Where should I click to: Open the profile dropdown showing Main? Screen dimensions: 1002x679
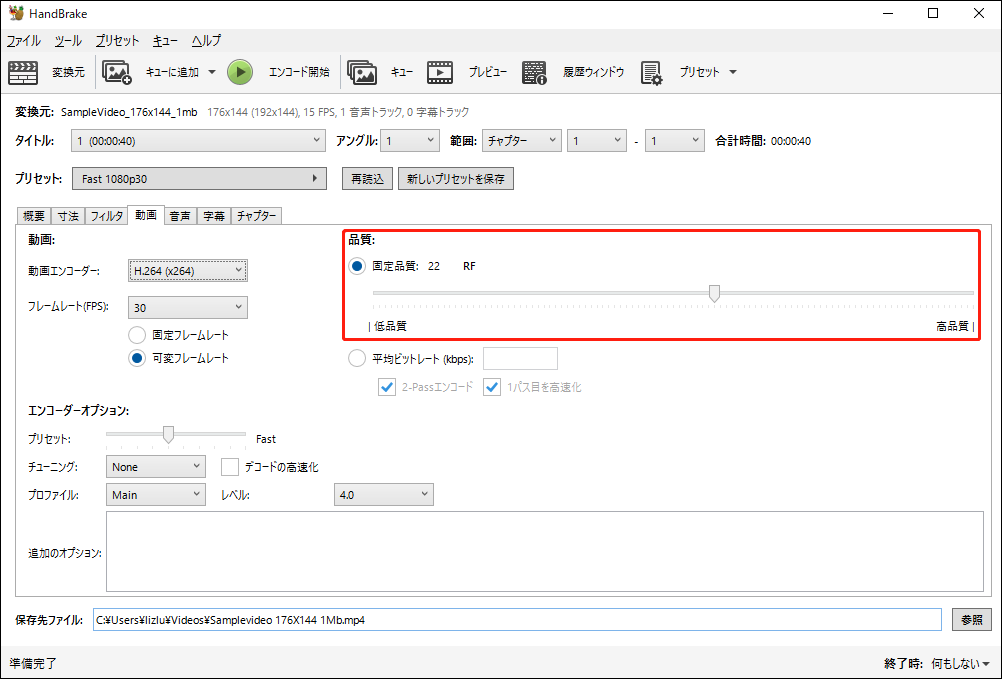(155, 495)
